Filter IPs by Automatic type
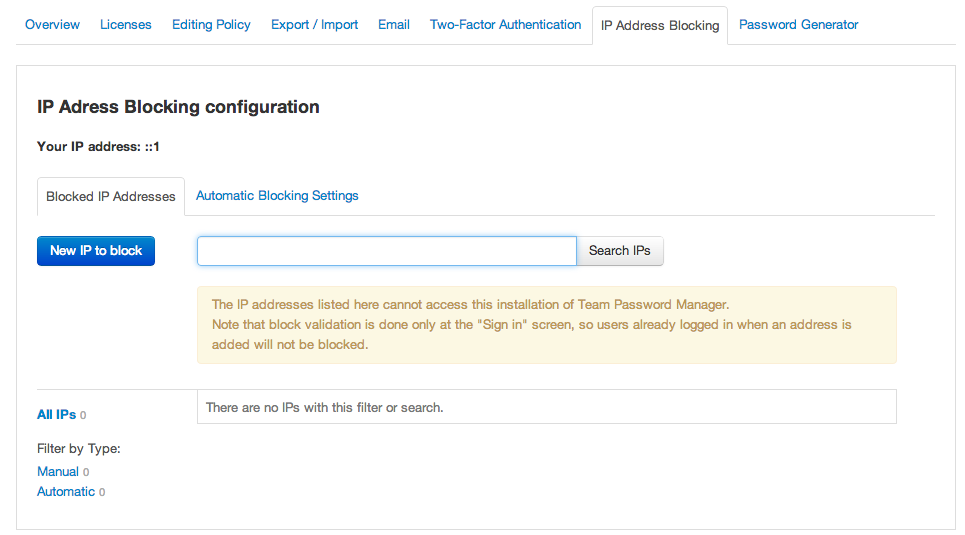The height and width of the screenshot is (535, 965). click(66, 492)
